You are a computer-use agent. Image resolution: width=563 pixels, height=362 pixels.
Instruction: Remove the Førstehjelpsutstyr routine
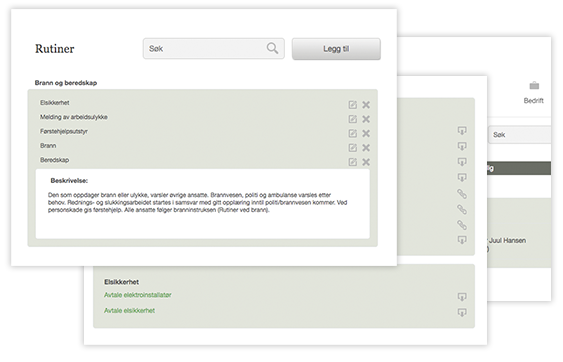(x=366, y=133)
